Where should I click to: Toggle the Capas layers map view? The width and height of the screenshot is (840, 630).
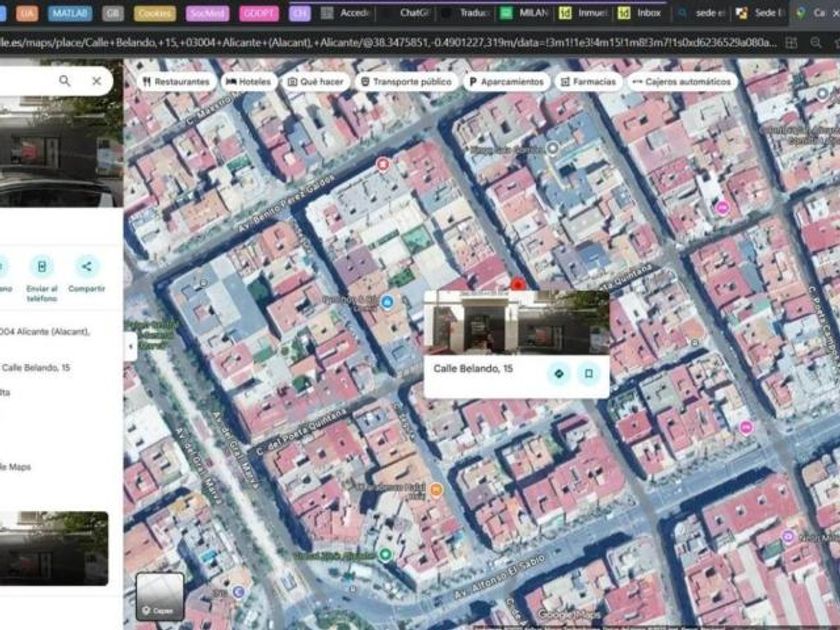[160, 596]
